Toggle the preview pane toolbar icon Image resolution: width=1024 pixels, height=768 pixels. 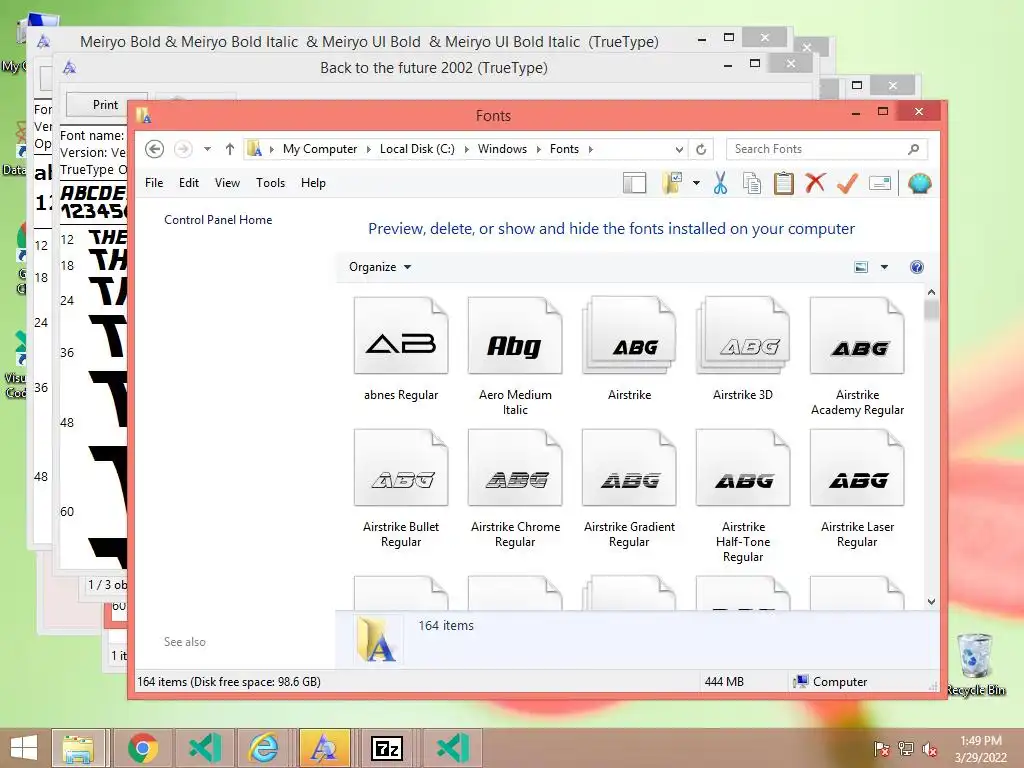tap(634, 183)
